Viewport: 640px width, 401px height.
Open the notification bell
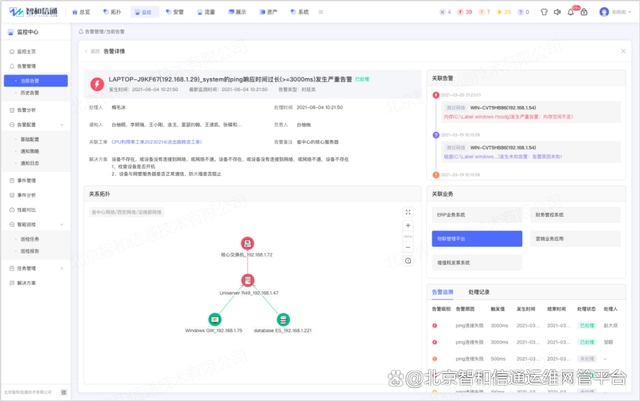coord(571,12)
